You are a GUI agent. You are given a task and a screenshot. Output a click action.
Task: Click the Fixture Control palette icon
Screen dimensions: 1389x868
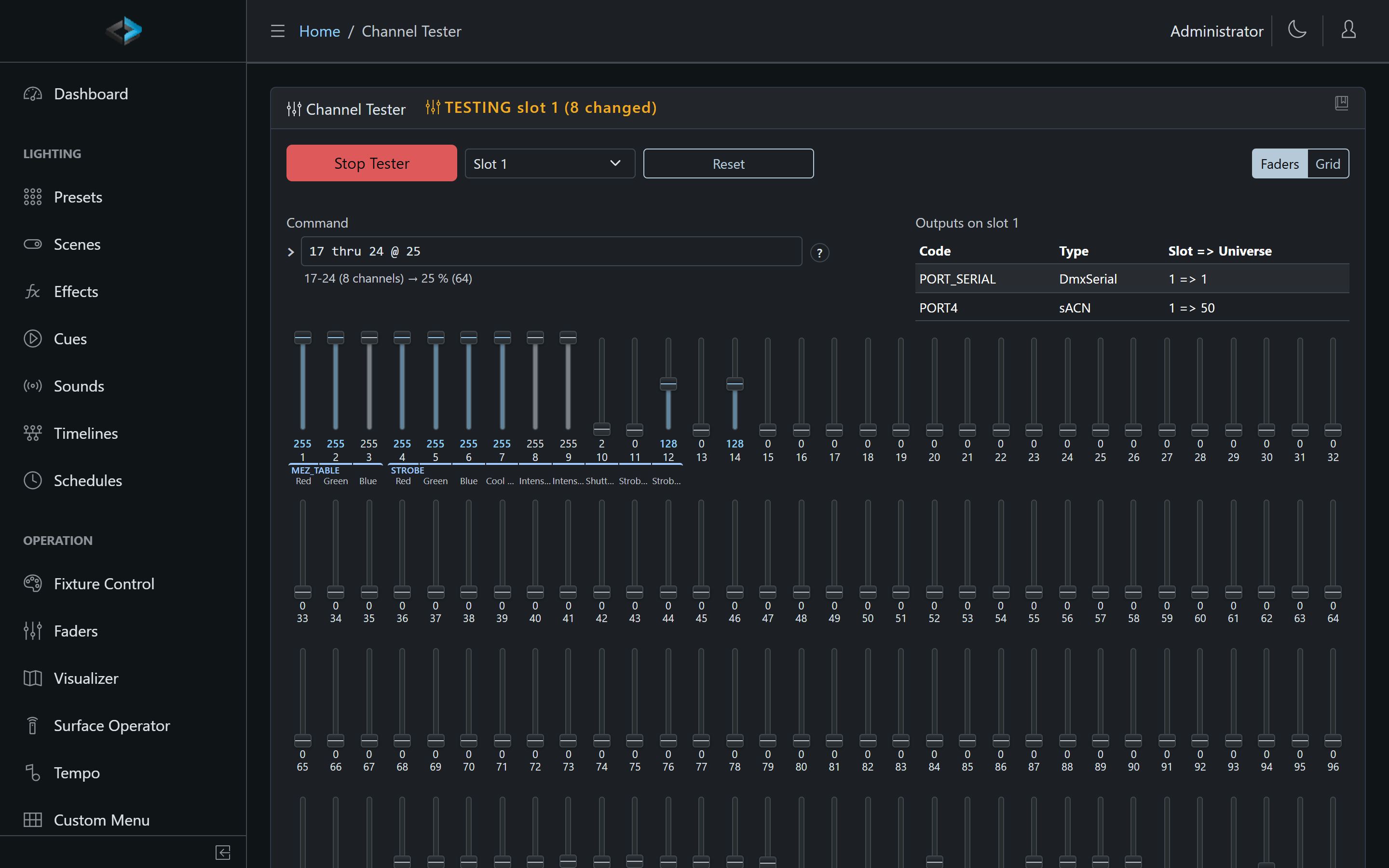tap(33, 584)
